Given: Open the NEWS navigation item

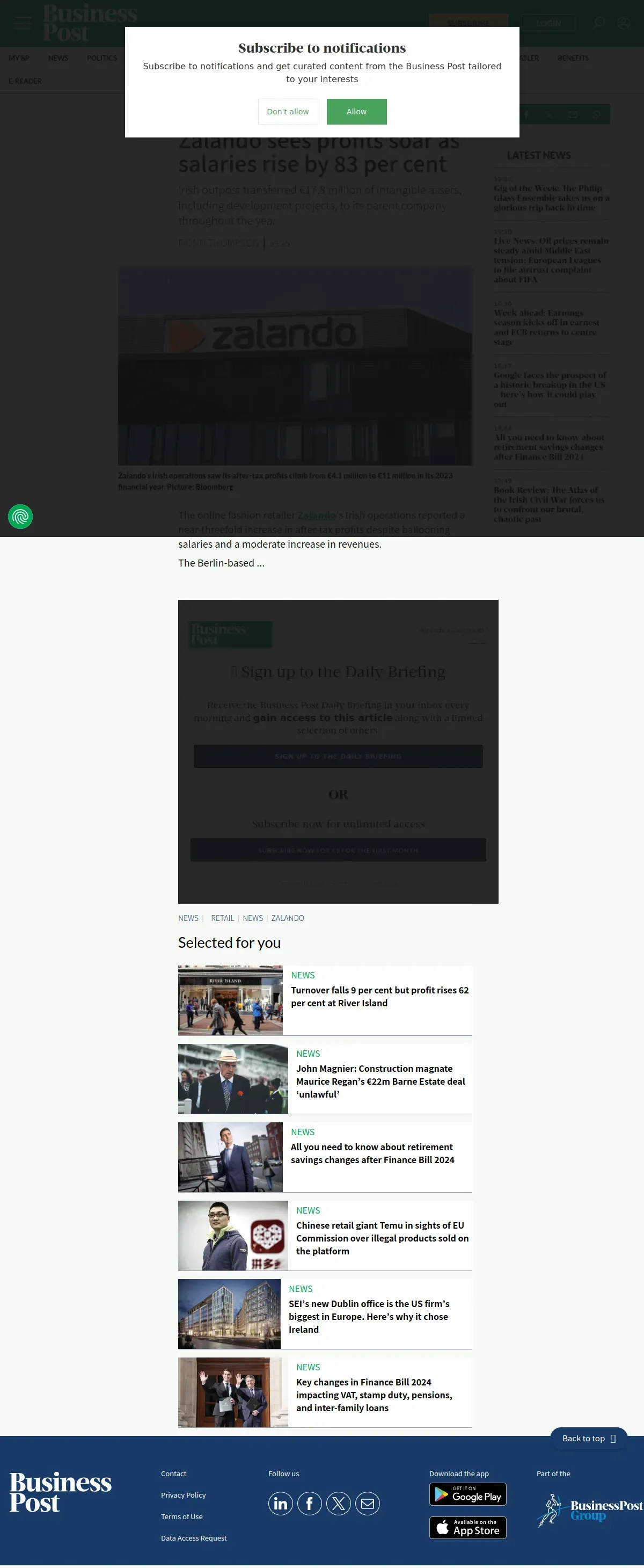Looking at the screenshot, I should [58, 58].
